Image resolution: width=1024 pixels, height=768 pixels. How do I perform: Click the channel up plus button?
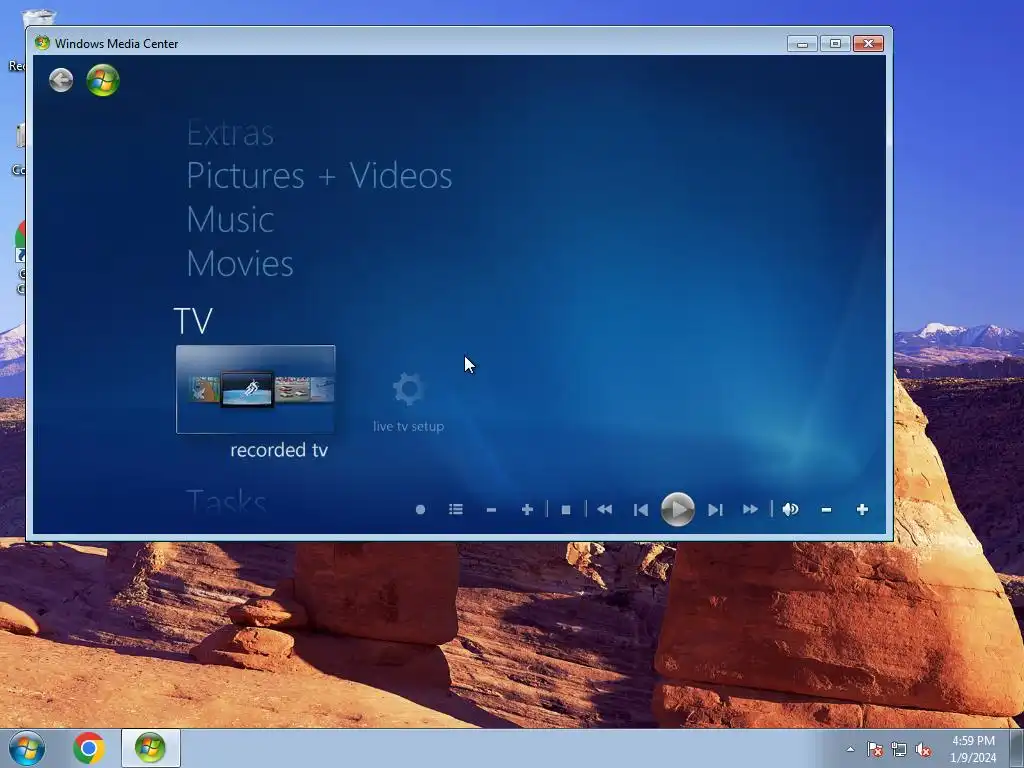click(527, 509)
